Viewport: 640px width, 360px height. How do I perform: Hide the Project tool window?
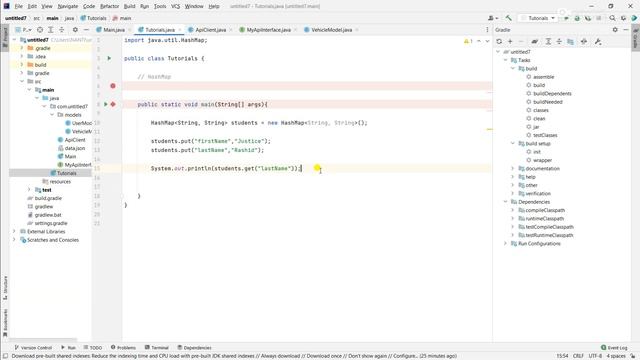click(86, 30)
